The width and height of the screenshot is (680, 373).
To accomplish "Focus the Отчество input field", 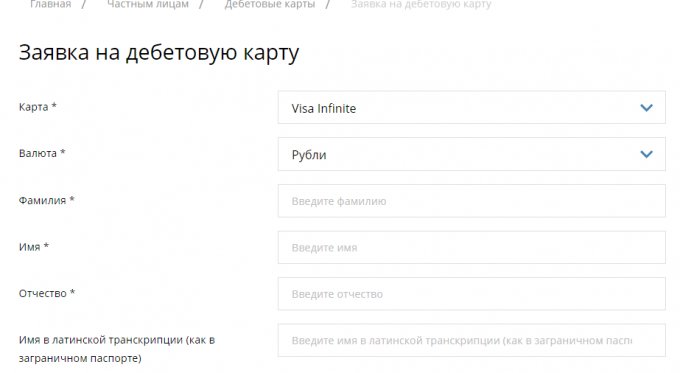I will pyautogui.click(x=471, y=294).
